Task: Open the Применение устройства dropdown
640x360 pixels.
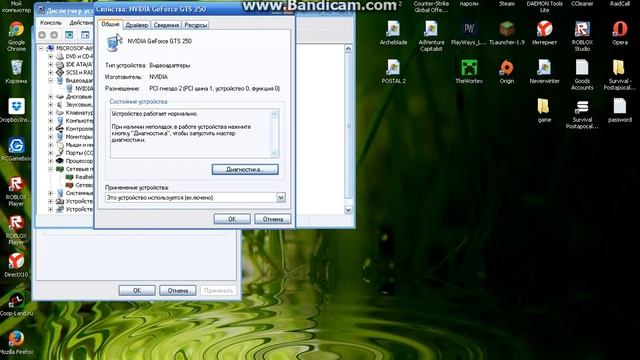Action: click(281, 198)
